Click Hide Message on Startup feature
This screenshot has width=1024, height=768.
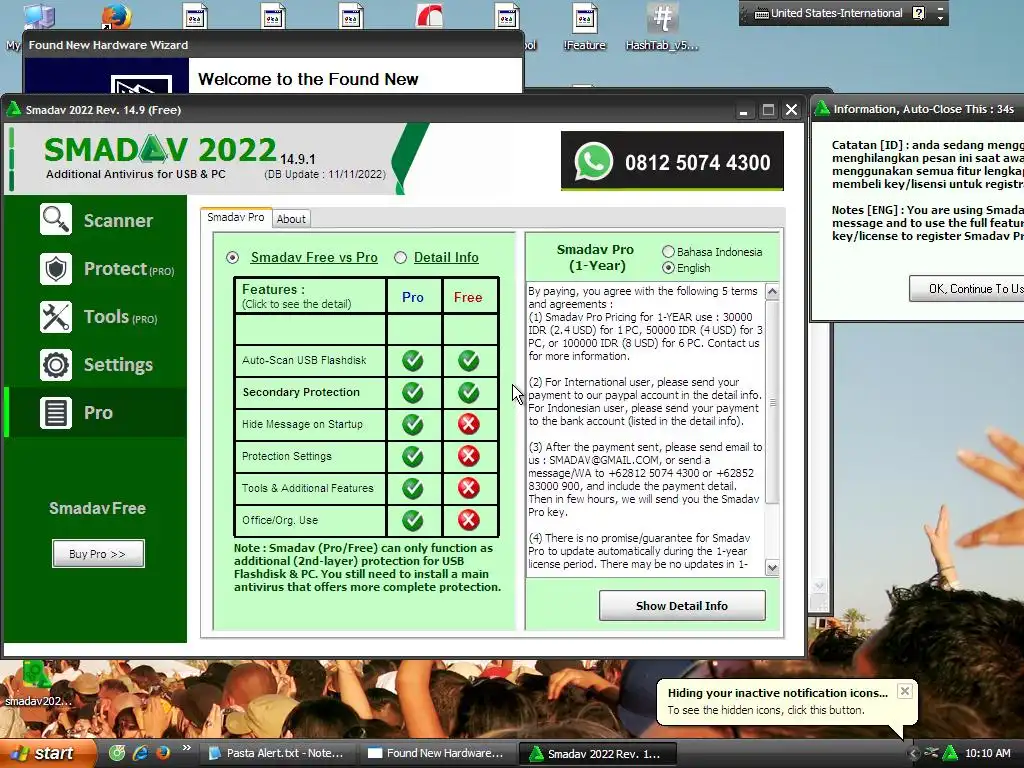coord(302,424)
